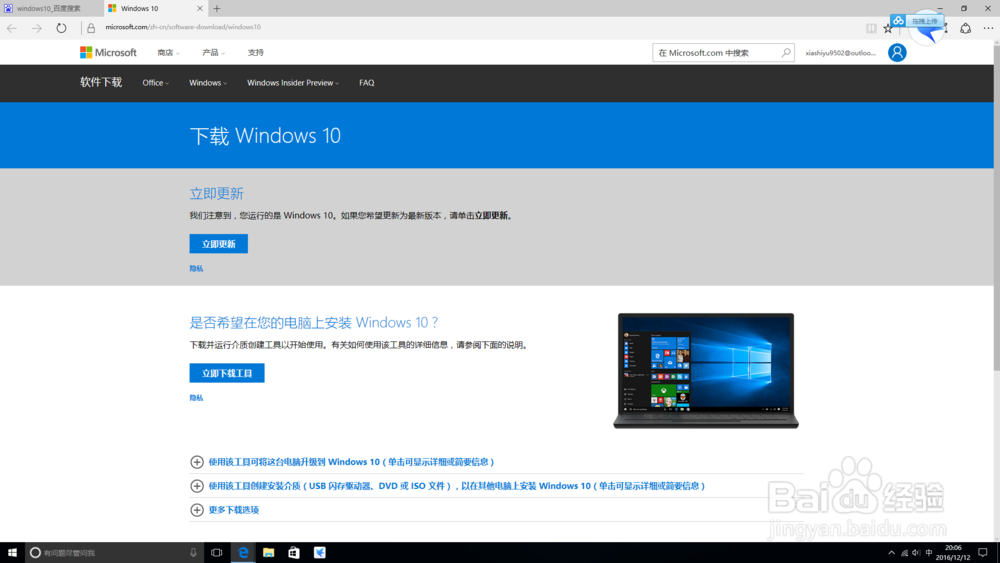Open the 支持 menu item
Image resolution: width=1000 pixels, height=563 pixels.
[256, 52]
